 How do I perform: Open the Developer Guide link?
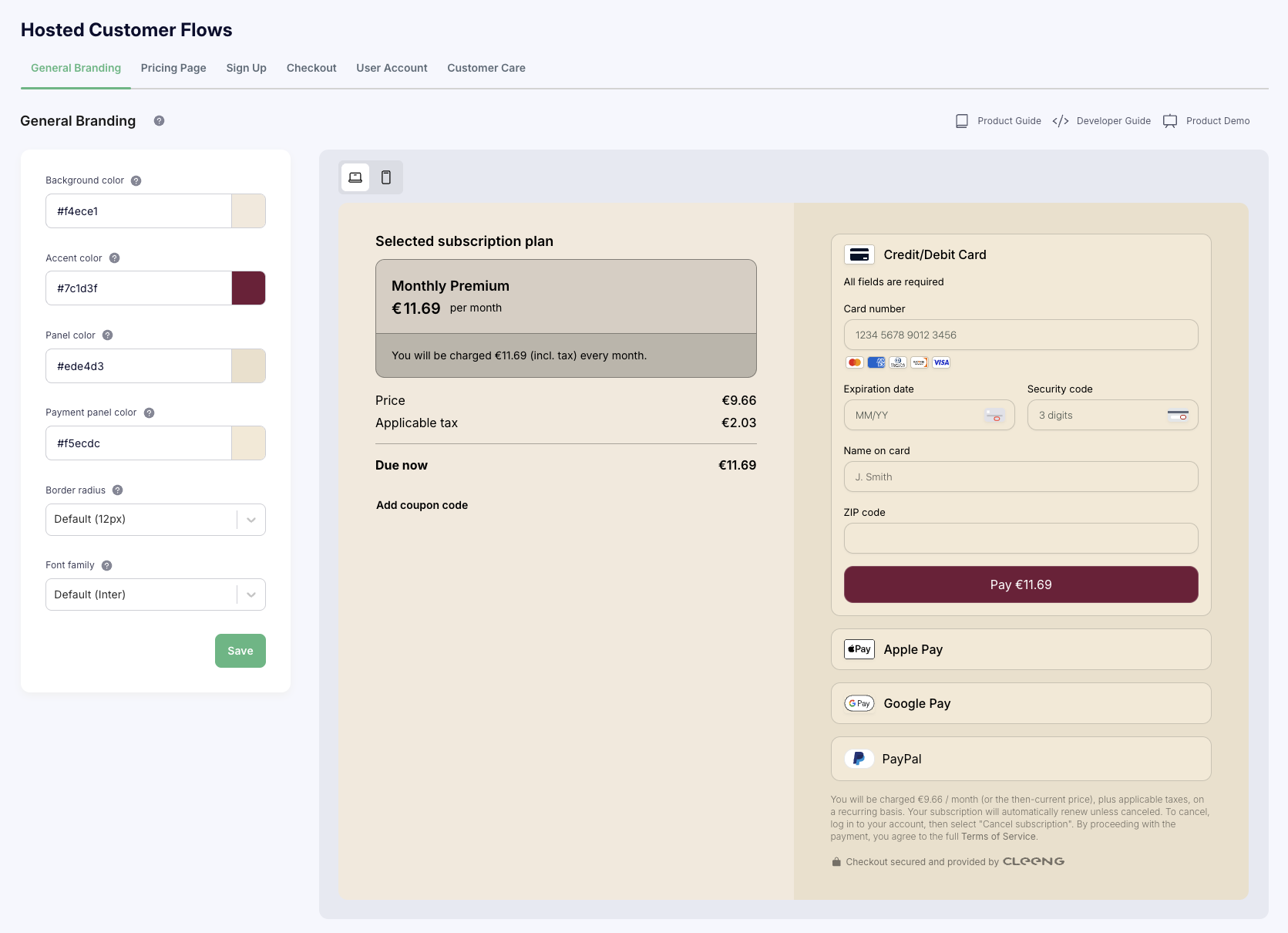click(1113, 121)
